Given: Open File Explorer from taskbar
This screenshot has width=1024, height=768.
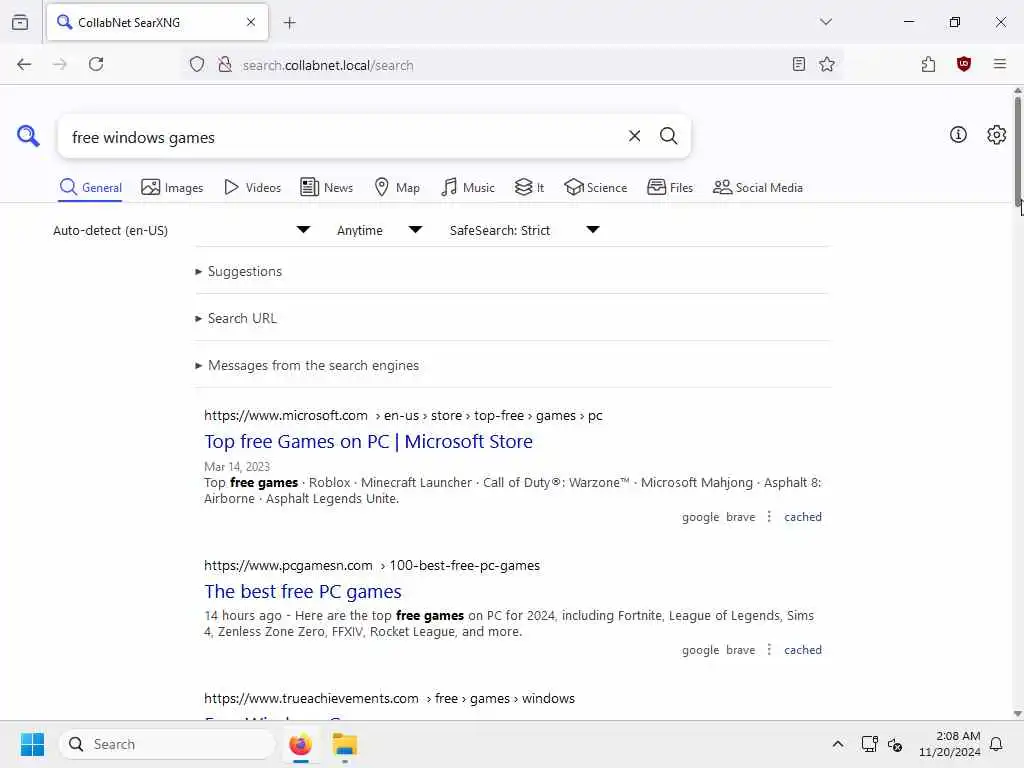Looking at the screenshot, I should (x=345, y=744).
